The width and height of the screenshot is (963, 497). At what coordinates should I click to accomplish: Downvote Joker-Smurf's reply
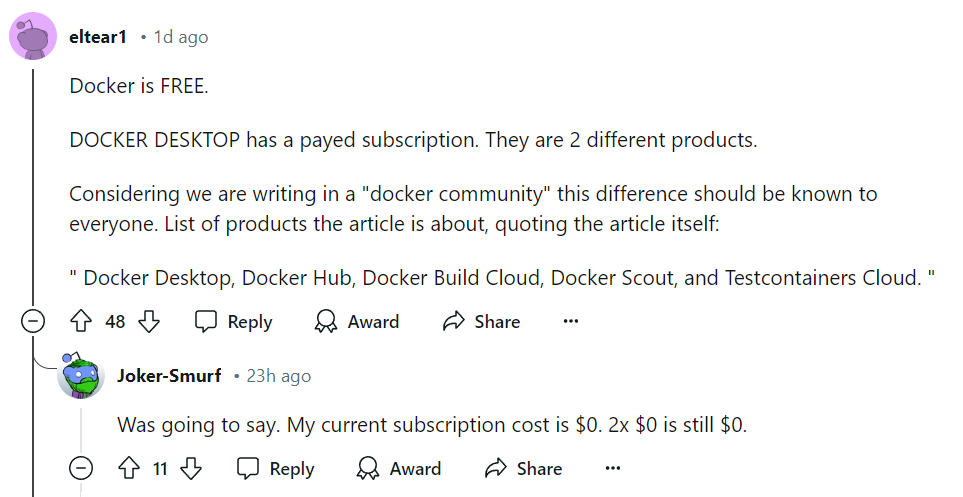coord(192,468)
